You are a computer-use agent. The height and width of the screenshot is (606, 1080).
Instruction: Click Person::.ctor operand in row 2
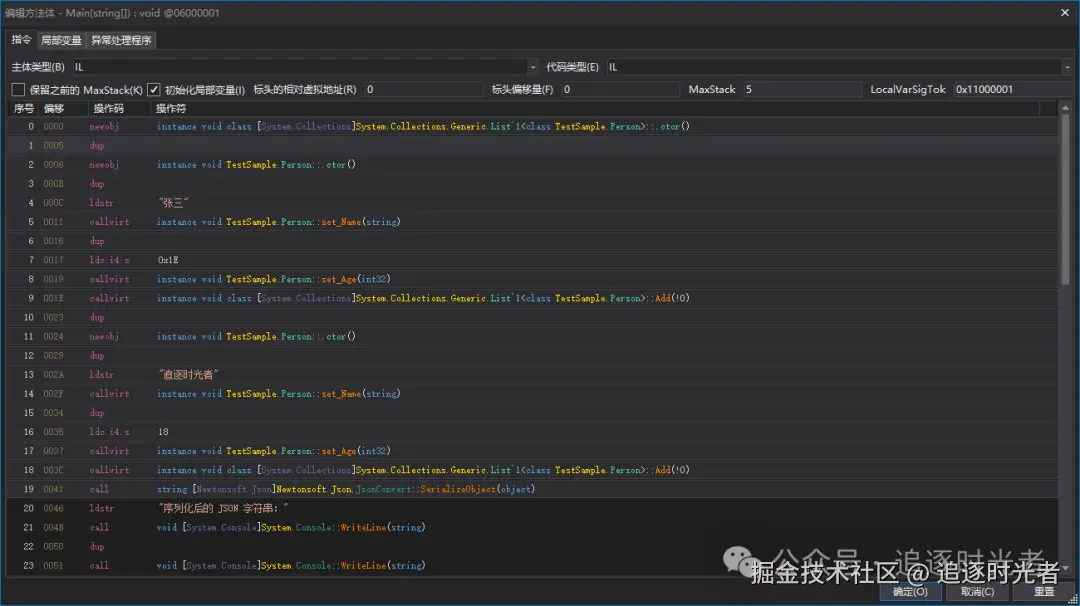(256, 165)
